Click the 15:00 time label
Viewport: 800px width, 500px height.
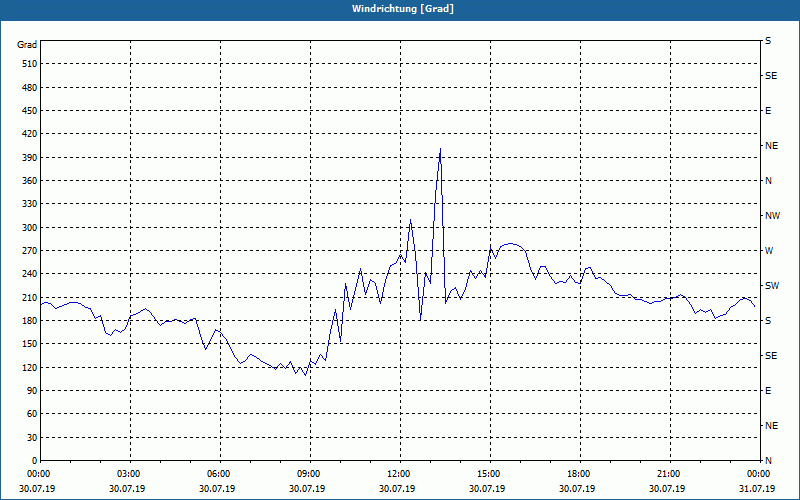point(488,474)
